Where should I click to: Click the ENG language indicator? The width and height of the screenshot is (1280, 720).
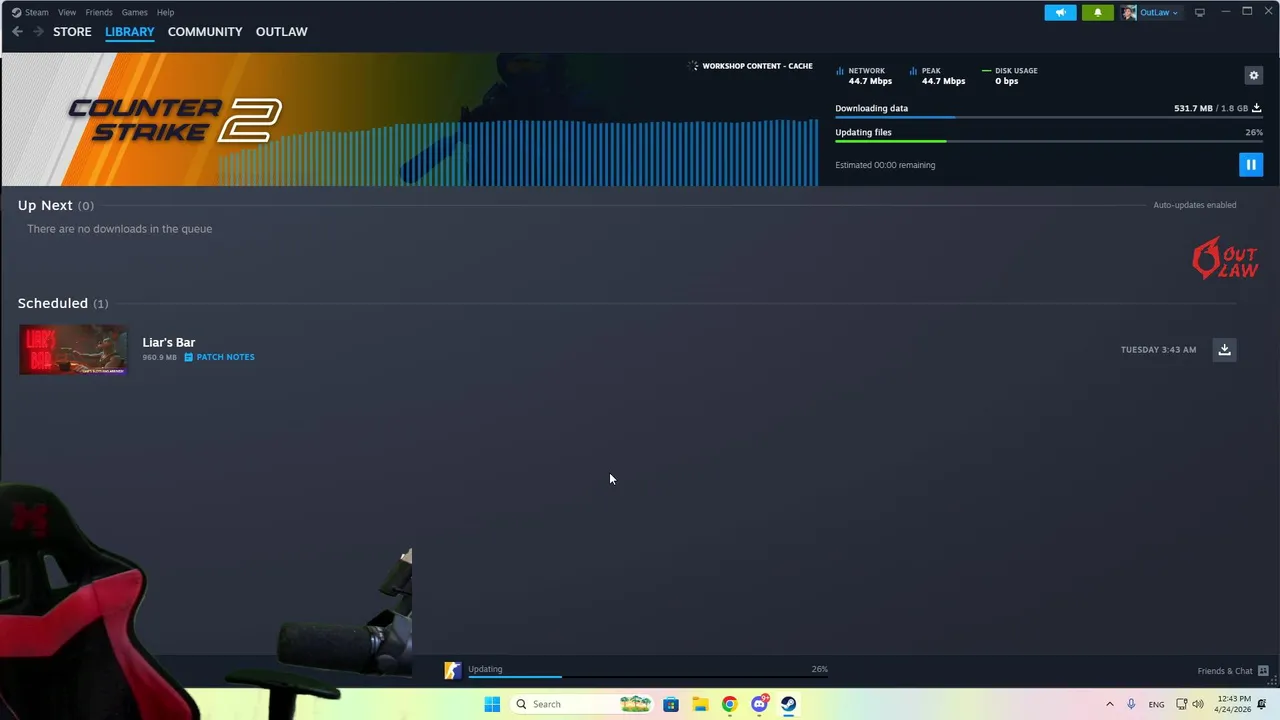pyautogui.click(x=1156, y=704)
